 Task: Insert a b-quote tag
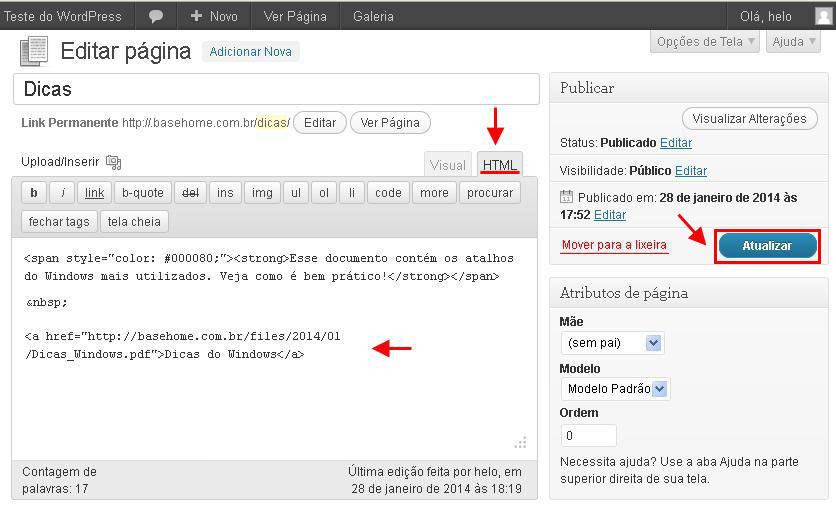[142, 193]
